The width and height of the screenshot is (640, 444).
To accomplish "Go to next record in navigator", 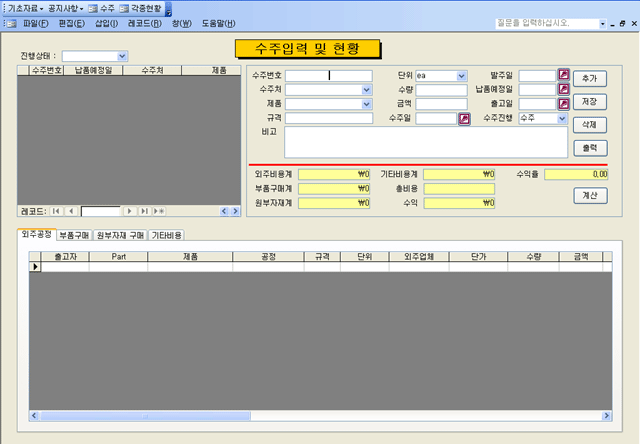I will (x=129, y=211).
